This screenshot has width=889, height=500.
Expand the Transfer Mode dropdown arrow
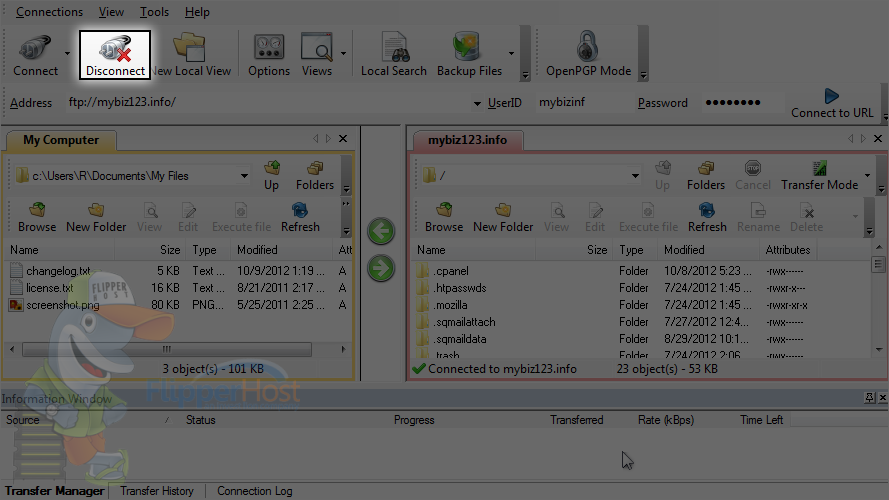point(867,175)
